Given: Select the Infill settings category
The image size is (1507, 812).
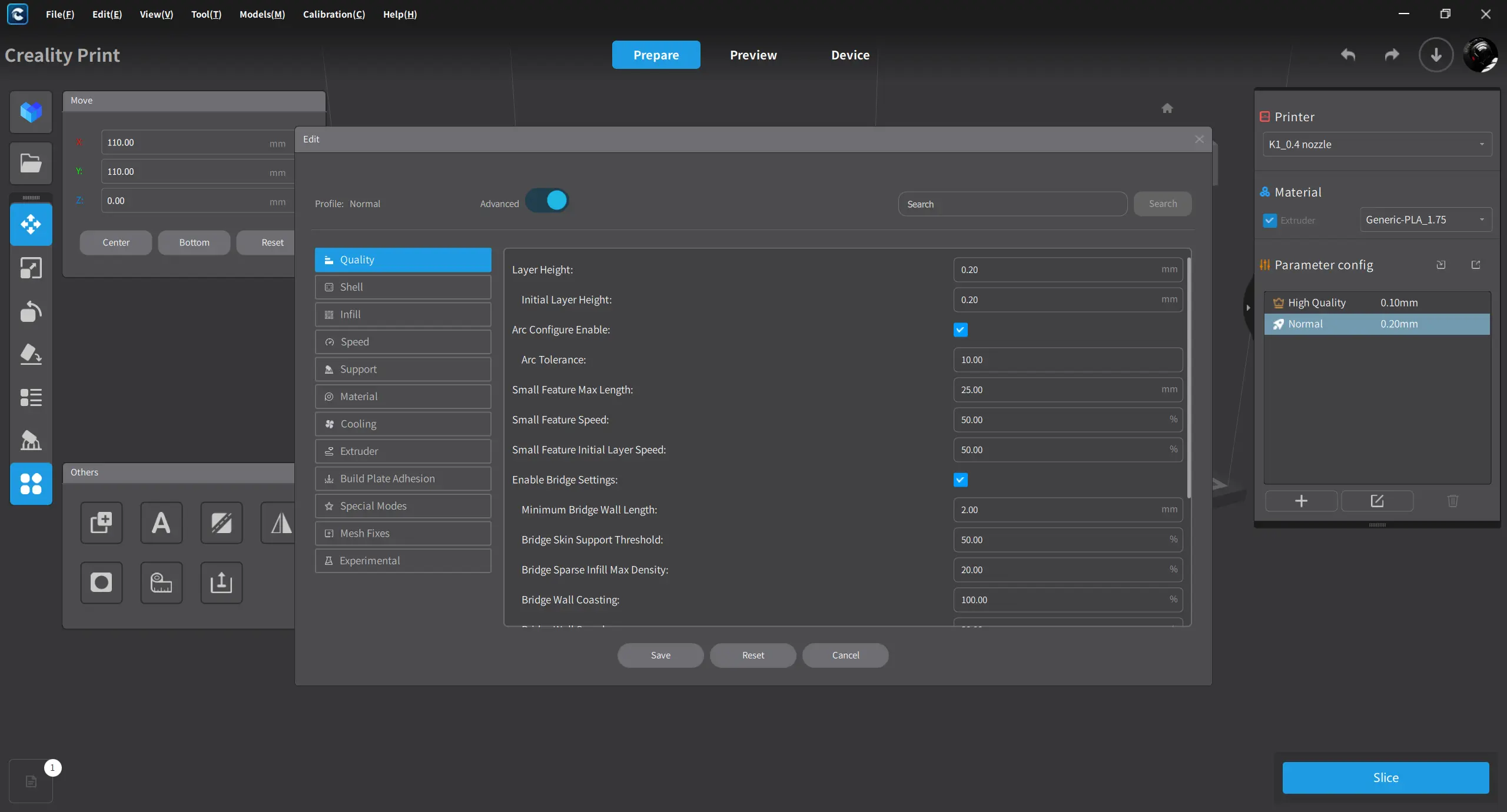Looking at the screenshot, I should 403,314.
